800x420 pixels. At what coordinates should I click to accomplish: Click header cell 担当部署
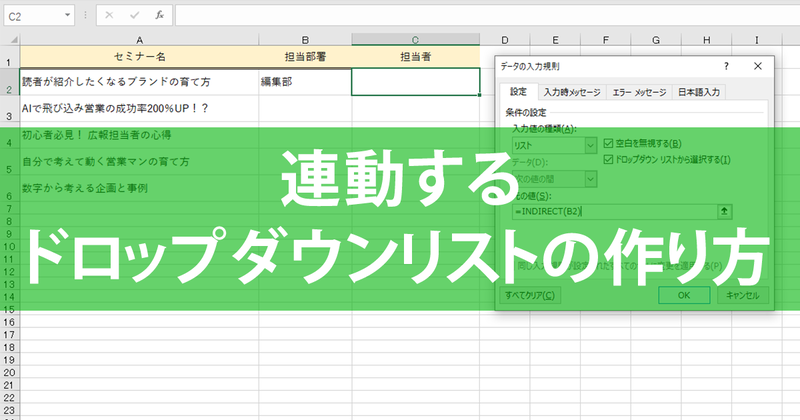click(x=305, y=57)
